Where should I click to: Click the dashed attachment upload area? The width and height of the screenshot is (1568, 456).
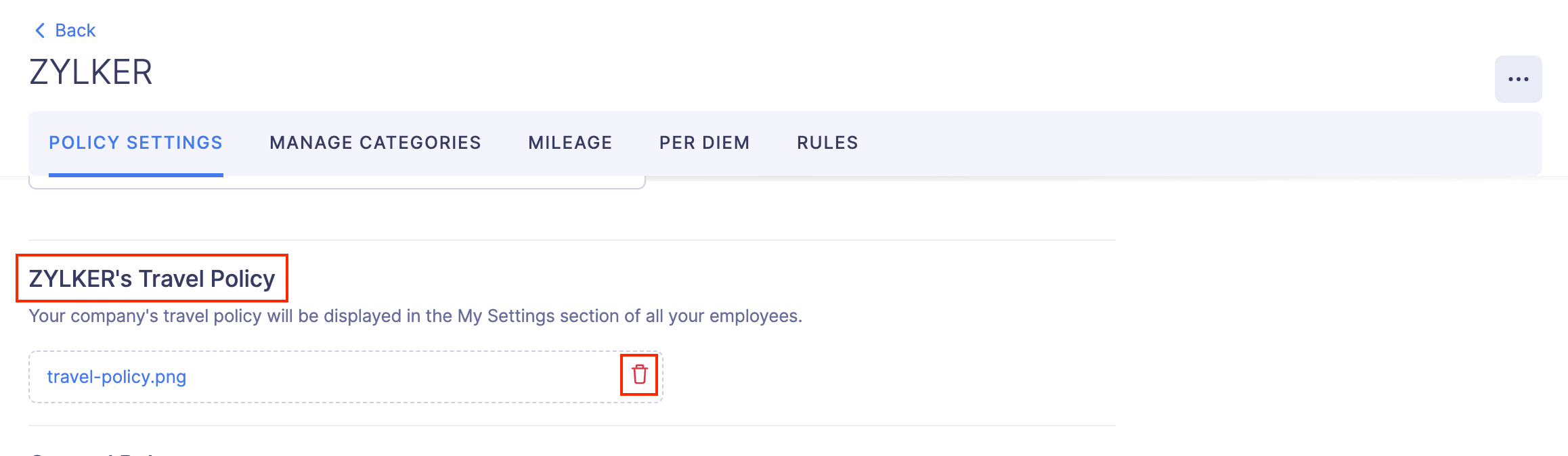pyautogui.click(x=345, y=377)
